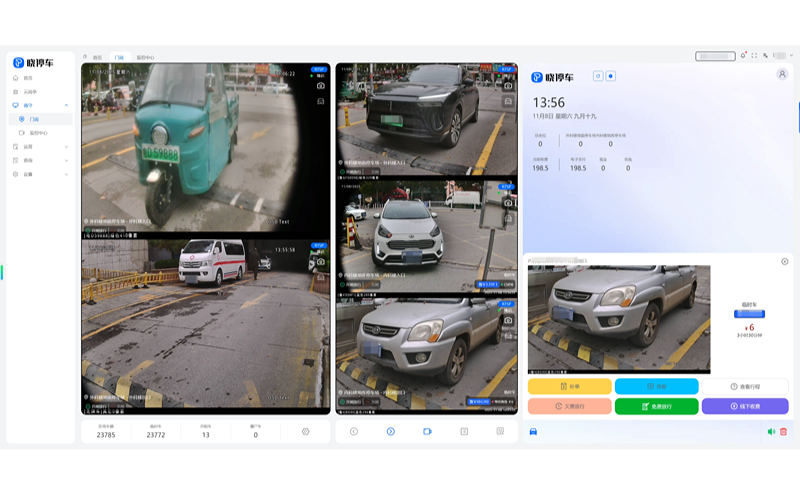Open 首页 in the left sidebar

pyautogui.click(x=28, y=77)
